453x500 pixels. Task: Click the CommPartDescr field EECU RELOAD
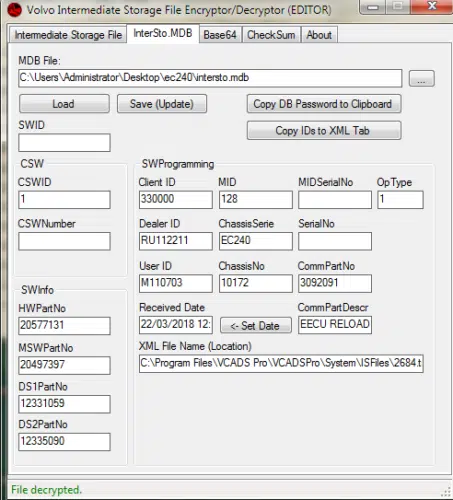[335, 325]
